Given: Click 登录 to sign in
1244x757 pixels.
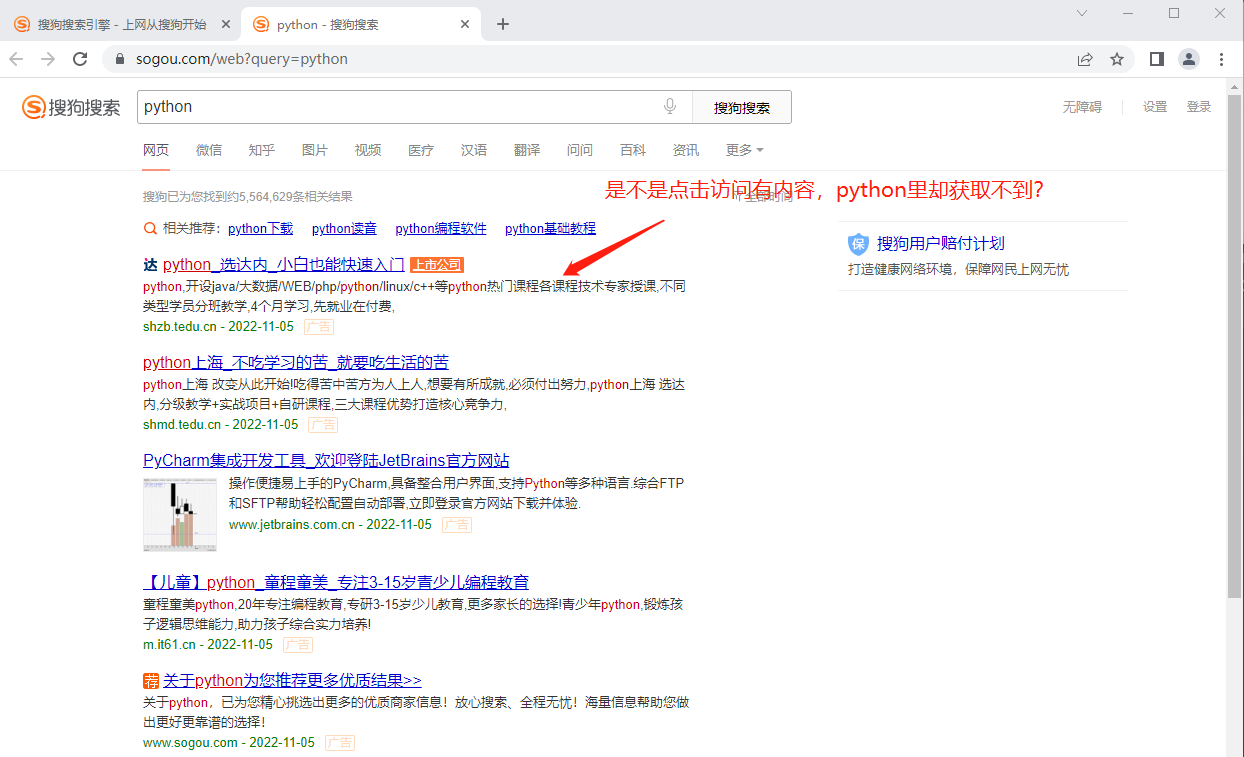Looking at the screenshot, I should [x=1199, y=107].
